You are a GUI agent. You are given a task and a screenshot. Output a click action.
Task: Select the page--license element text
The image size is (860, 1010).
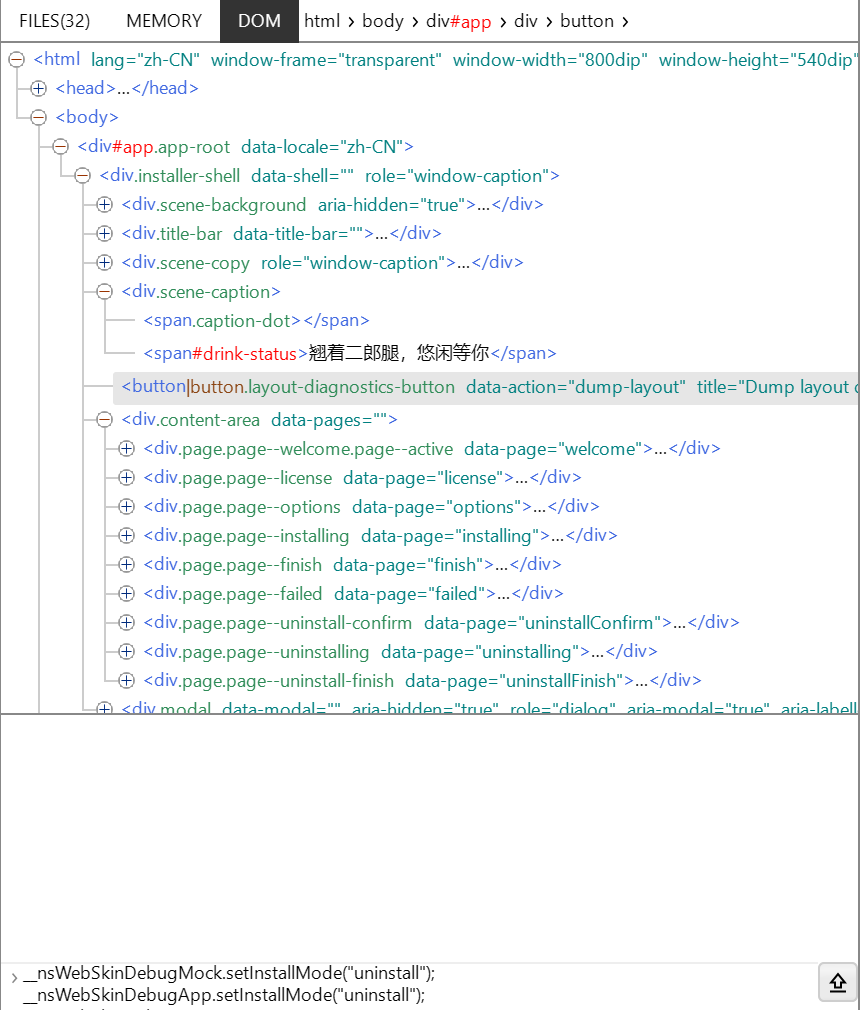click(x=363, y=478)
